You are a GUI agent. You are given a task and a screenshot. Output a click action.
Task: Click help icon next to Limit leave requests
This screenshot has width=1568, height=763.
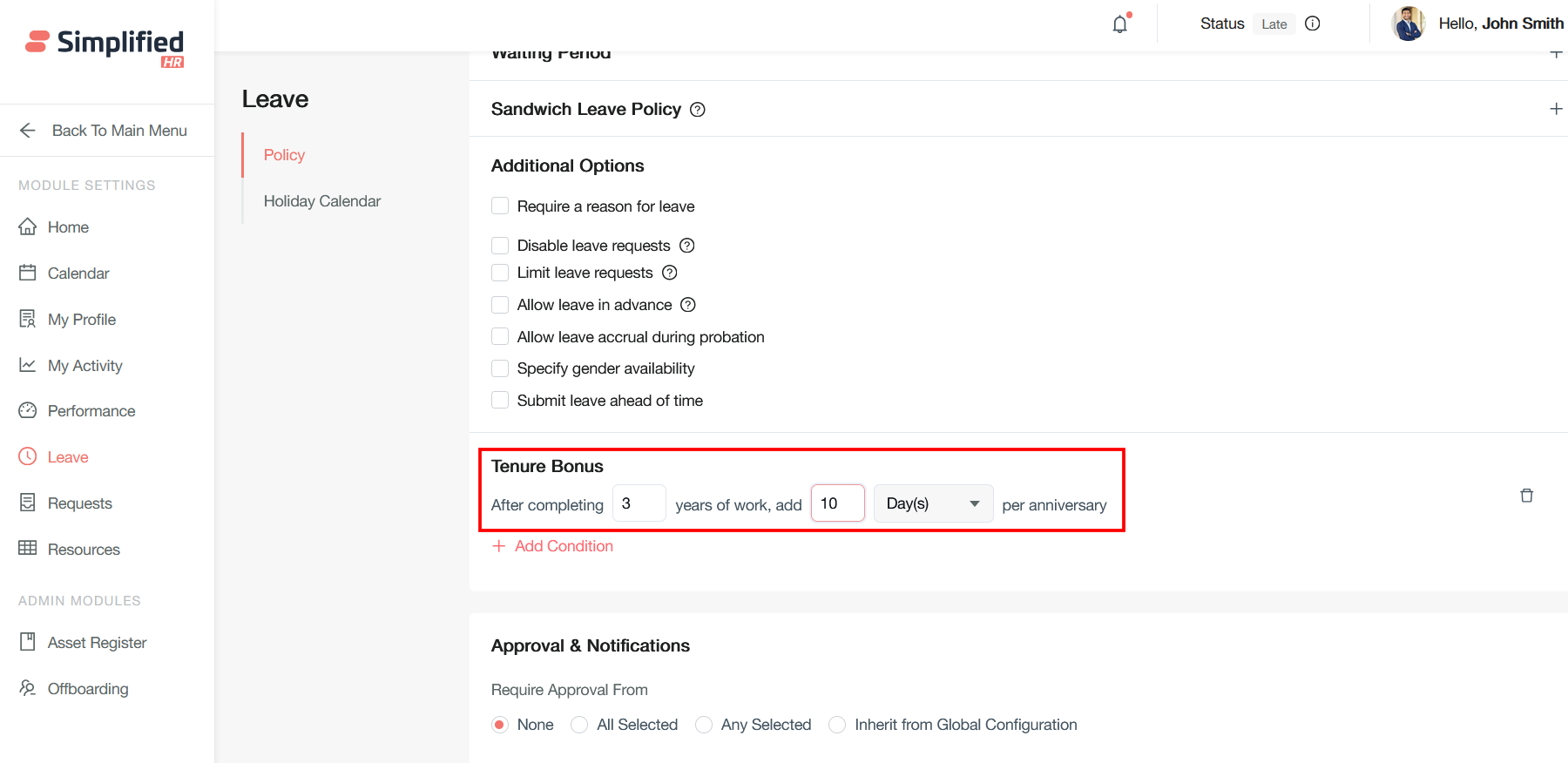click(670, 273)
